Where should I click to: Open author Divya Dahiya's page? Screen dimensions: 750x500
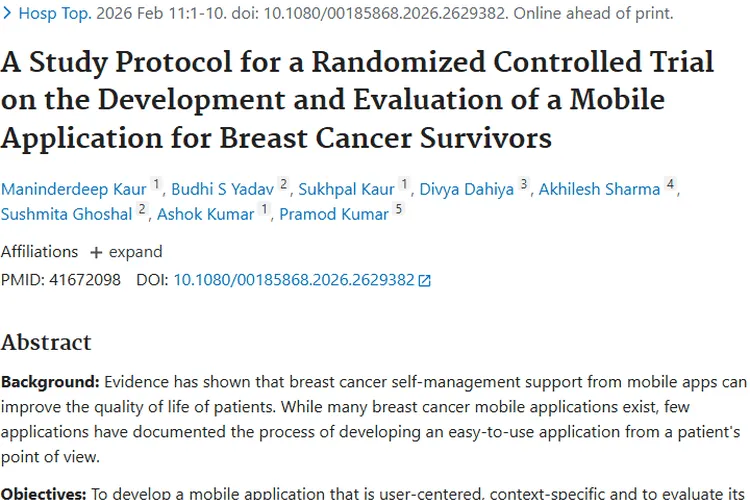coord(465,189)
